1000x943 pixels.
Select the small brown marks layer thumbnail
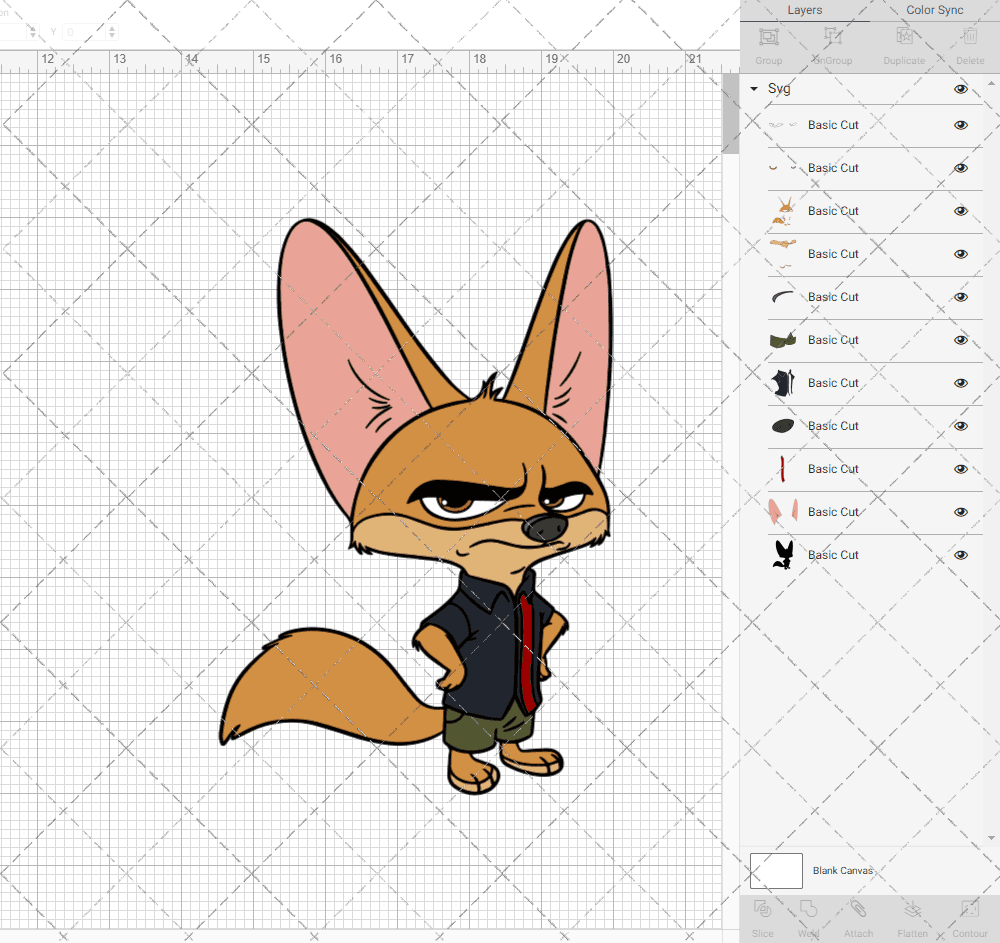coord(783,168)
